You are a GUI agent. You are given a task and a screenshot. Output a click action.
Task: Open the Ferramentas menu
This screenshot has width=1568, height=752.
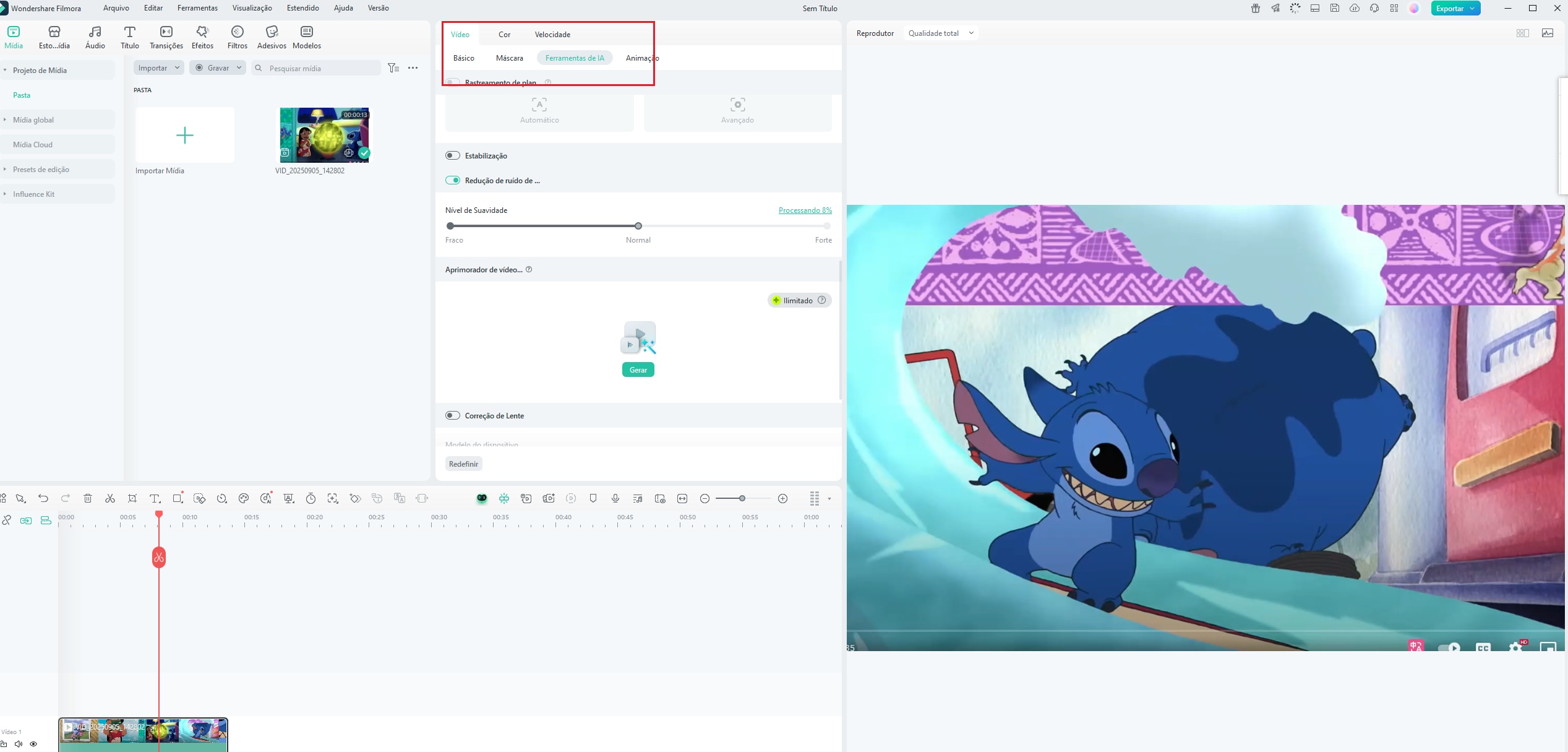click(197, 8)
